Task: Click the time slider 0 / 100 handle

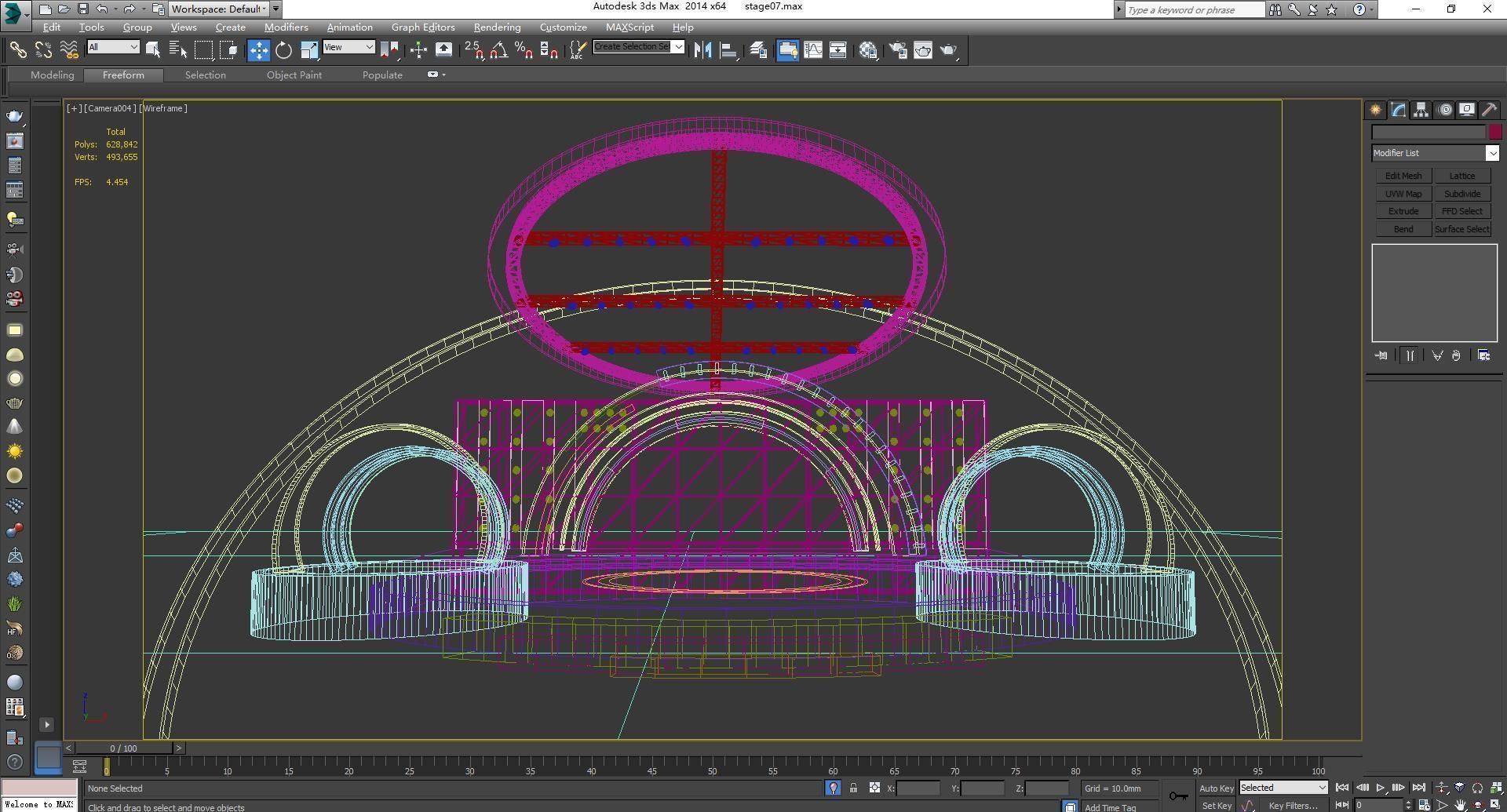Action: (123, 748)
